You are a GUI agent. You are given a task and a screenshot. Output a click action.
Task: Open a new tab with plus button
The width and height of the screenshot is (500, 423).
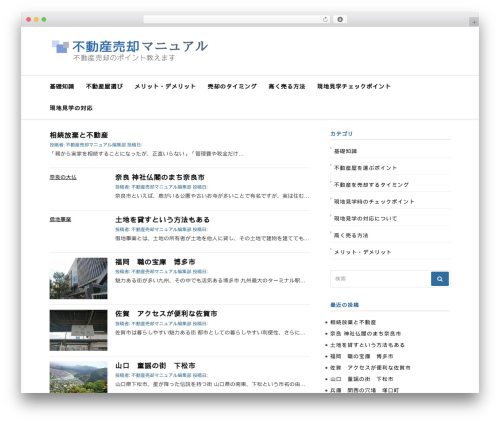coord(474,22)
